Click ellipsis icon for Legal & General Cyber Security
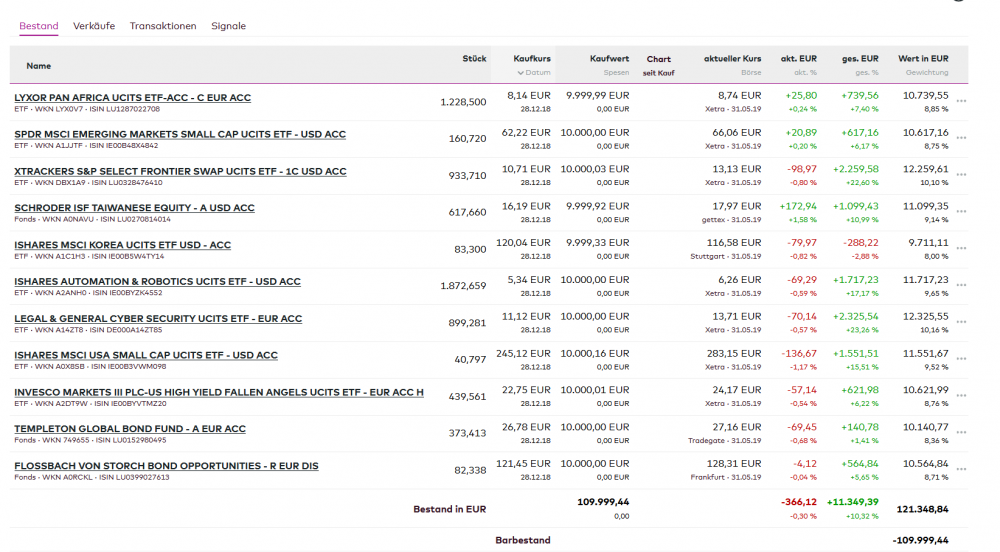The width and height of the screenshot is (1000, 552). [961, 323]
